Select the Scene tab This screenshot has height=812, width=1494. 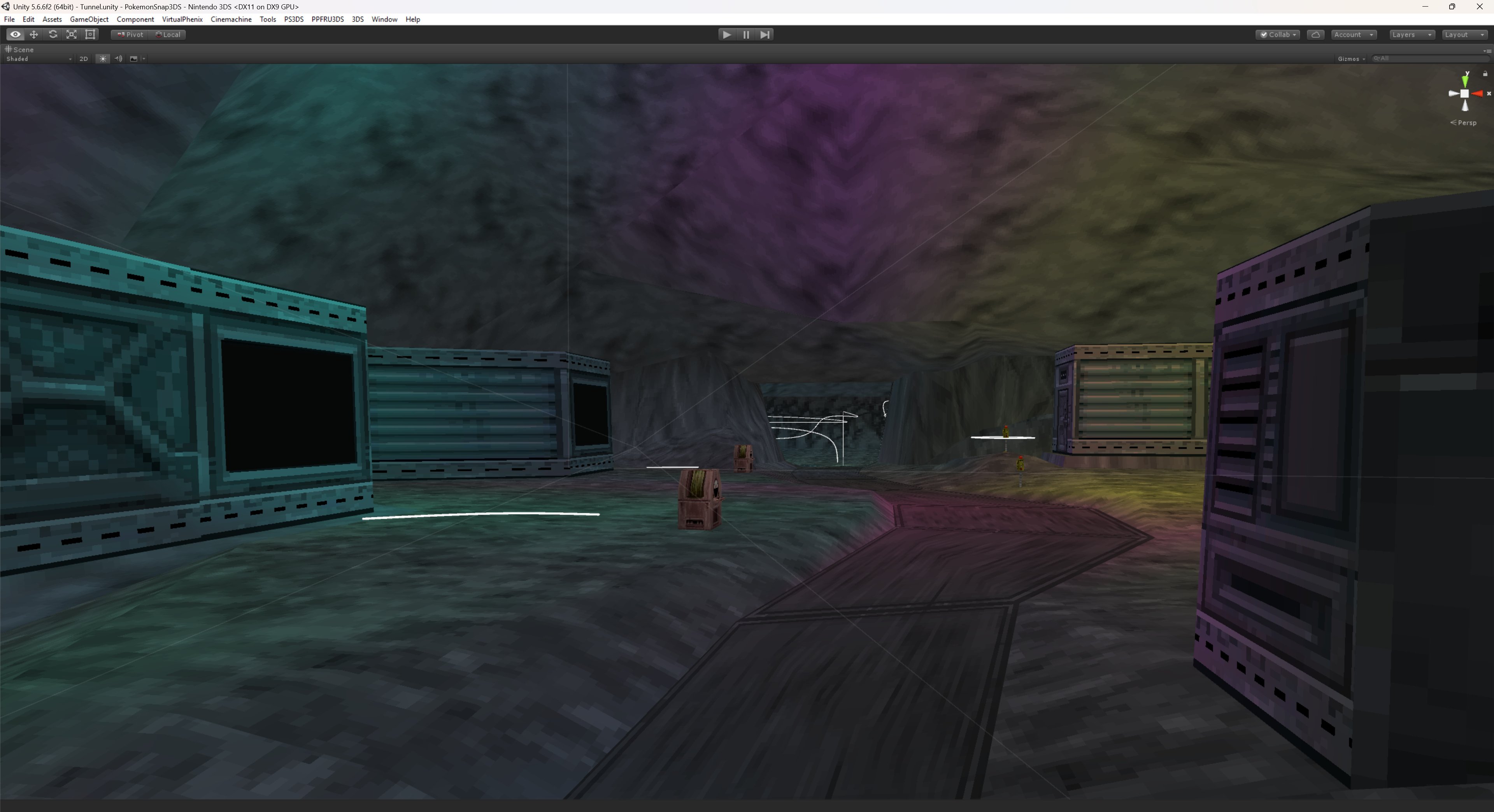pos(20,50)
